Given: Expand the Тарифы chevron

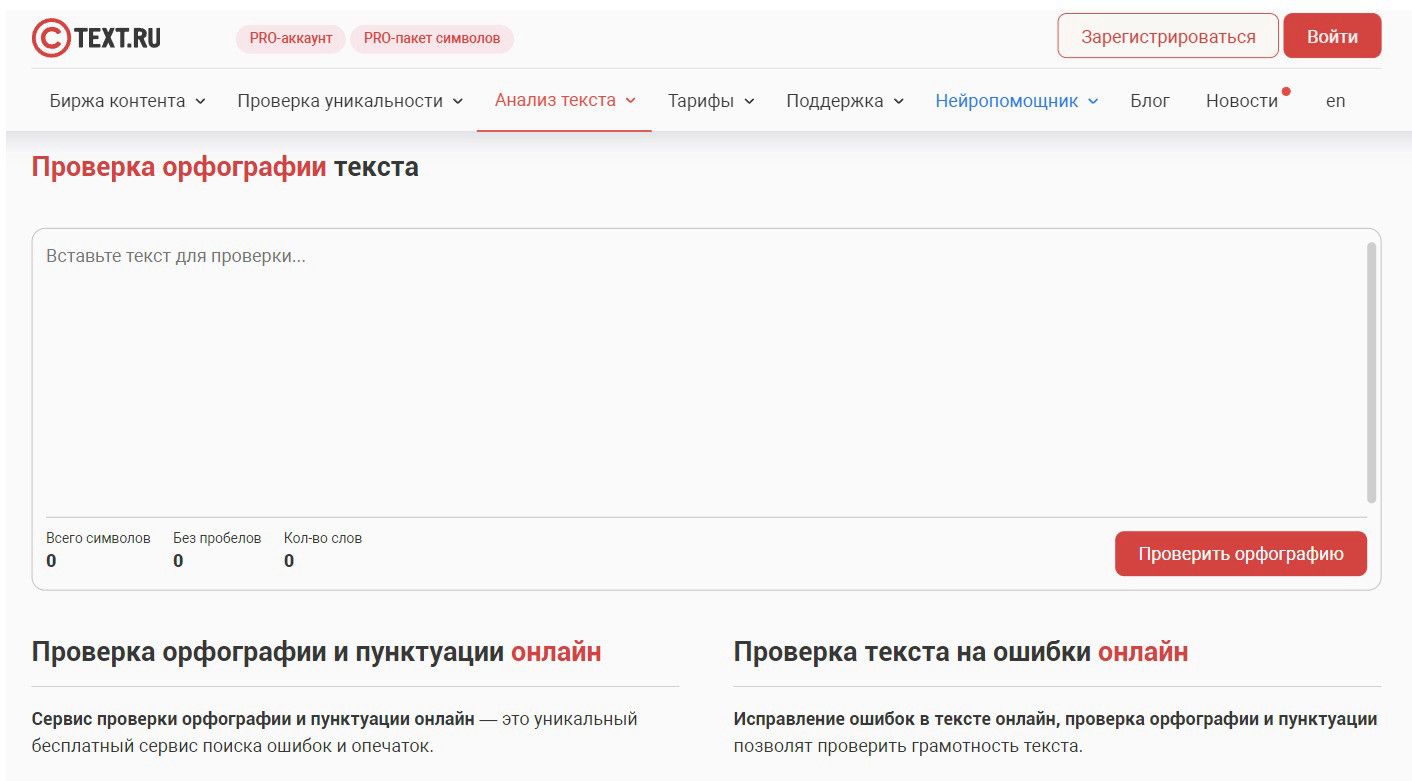Looking at the screenshot, I should [x=749, y=101].
